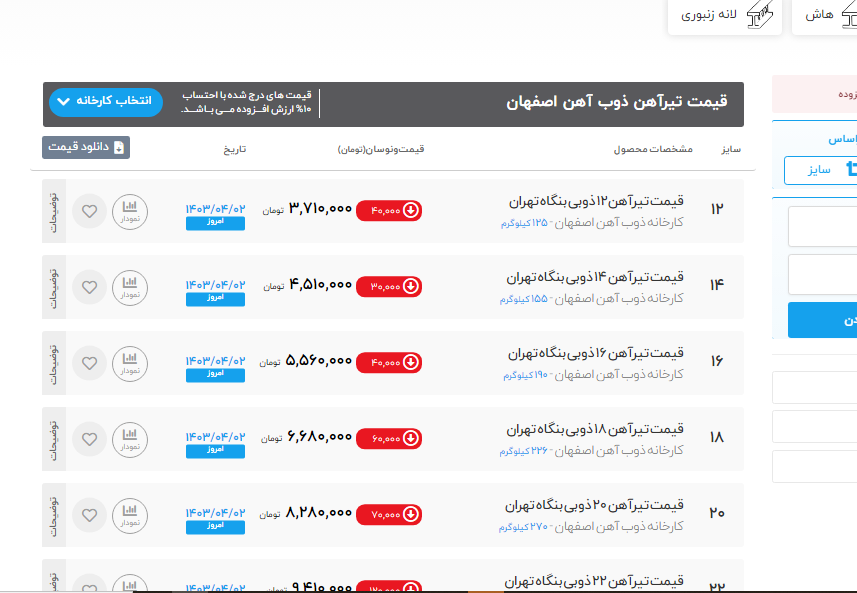Click the red 70,000 price drop badge
Viewport: 857px width, 593px height.
389,514
